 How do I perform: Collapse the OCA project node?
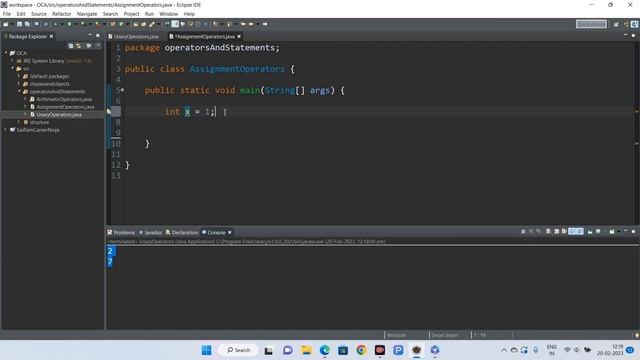click(x=6, y=53)
